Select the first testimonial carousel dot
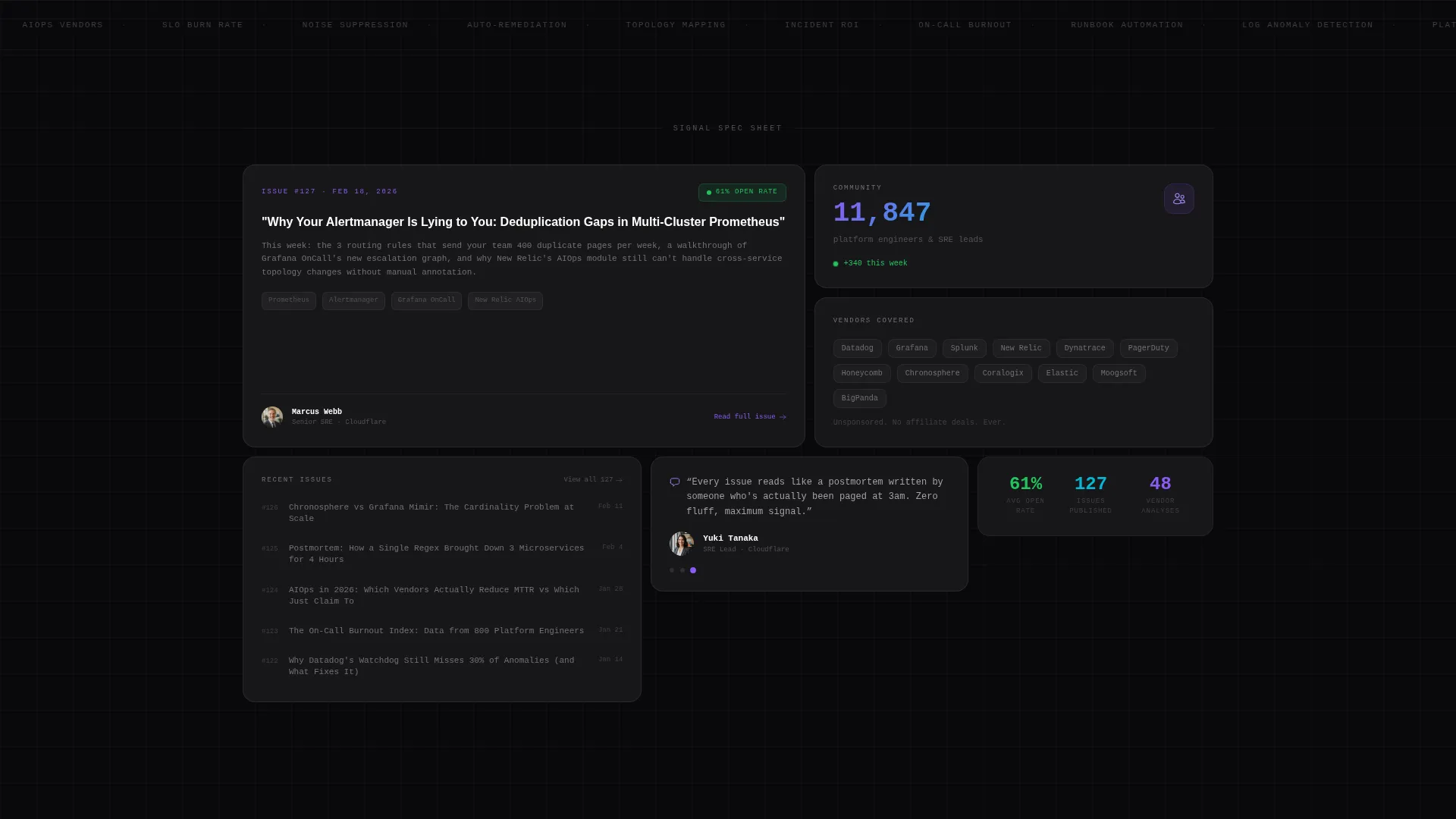The width and height of the screenshot is (1456, 819). coord(672,570)
